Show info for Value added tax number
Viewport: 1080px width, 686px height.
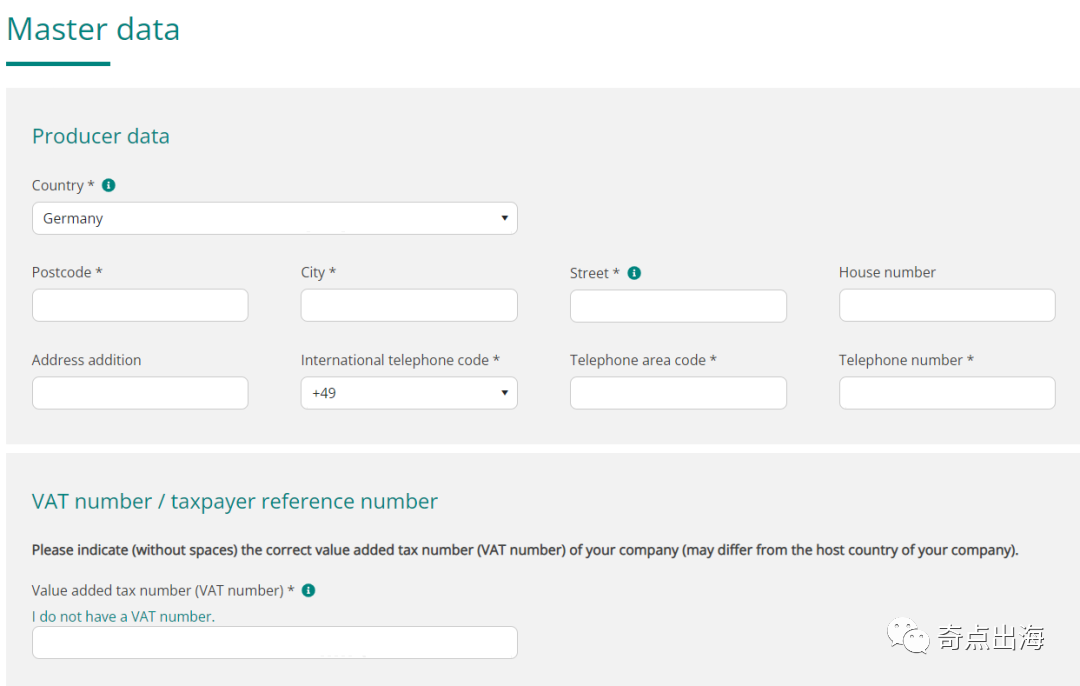pos(308,590)
